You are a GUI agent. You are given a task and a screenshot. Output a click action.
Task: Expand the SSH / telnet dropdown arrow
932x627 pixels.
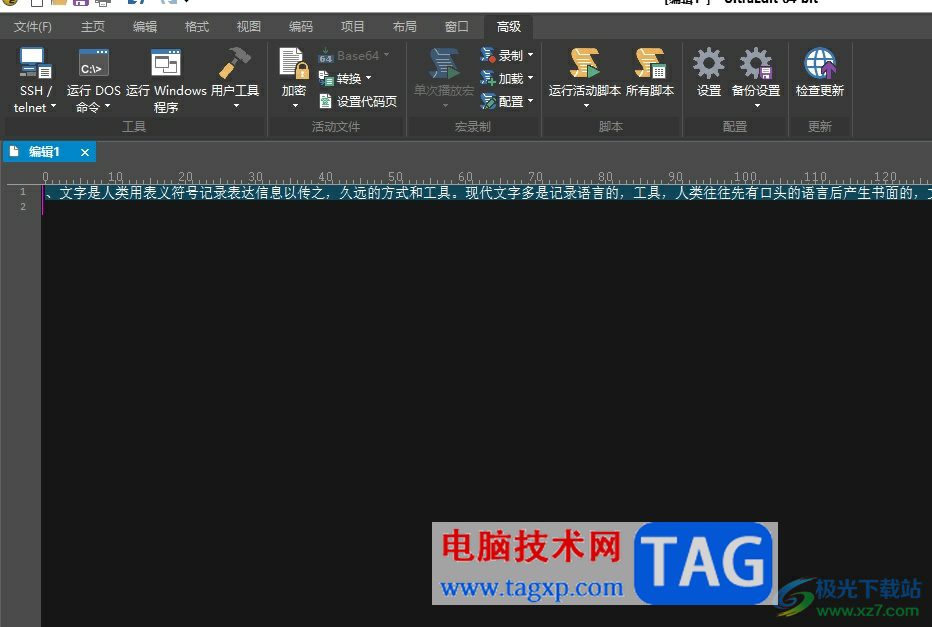coord(53,107)
